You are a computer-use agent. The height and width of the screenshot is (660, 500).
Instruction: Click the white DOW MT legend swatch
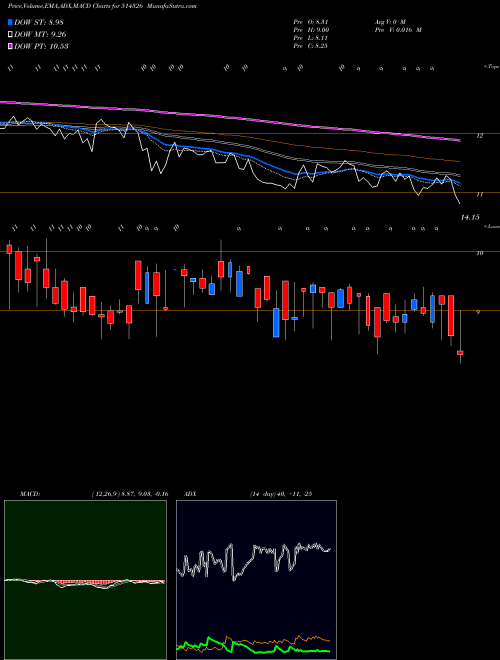(x=10, y=35)
